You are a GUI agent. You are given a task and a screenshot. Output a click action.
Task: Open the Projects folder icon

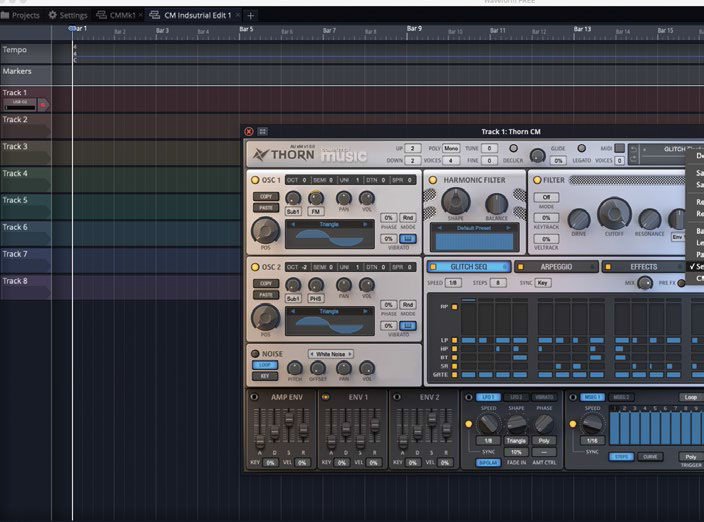tap(5, 15)
